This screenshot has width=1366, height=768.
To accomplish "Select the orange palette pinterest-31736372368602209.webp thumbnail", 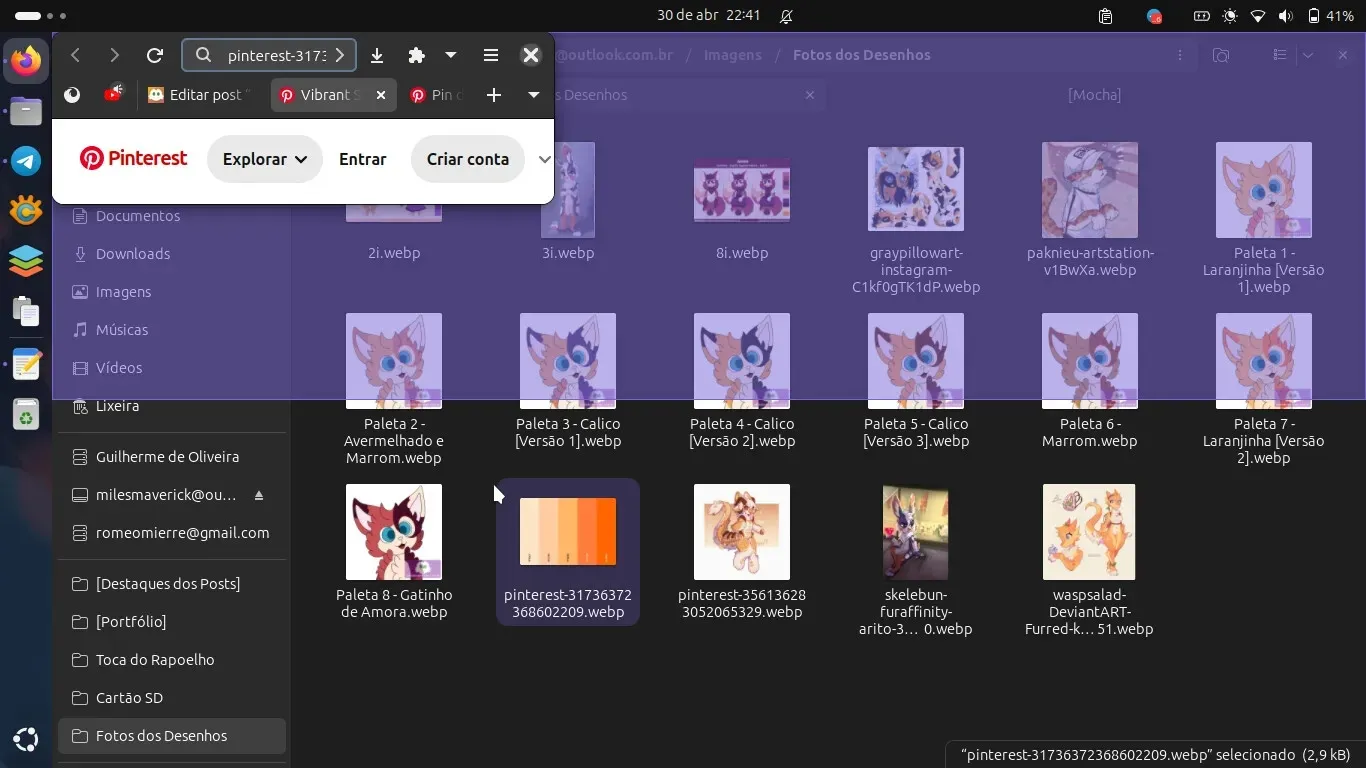I will point(567,532).
